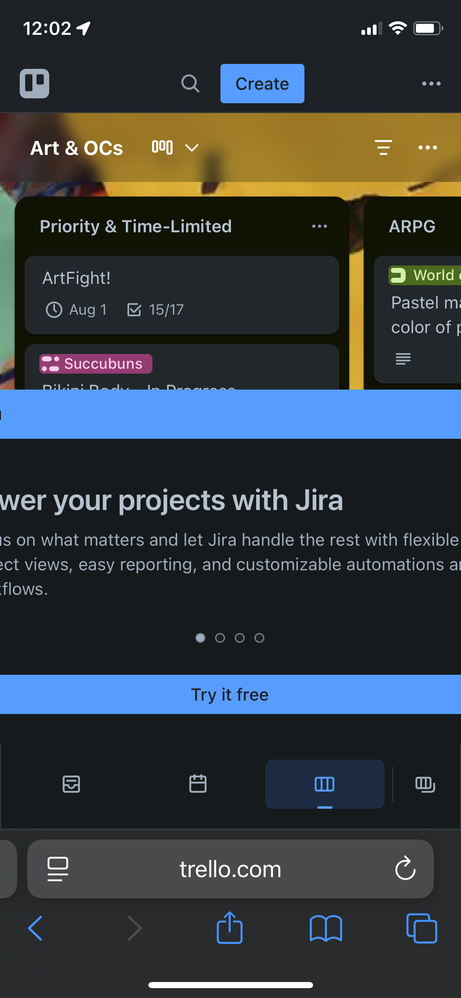Switch to the Board tab icon
Viewport: 461px width, 998px height.
tap(325, 784)
